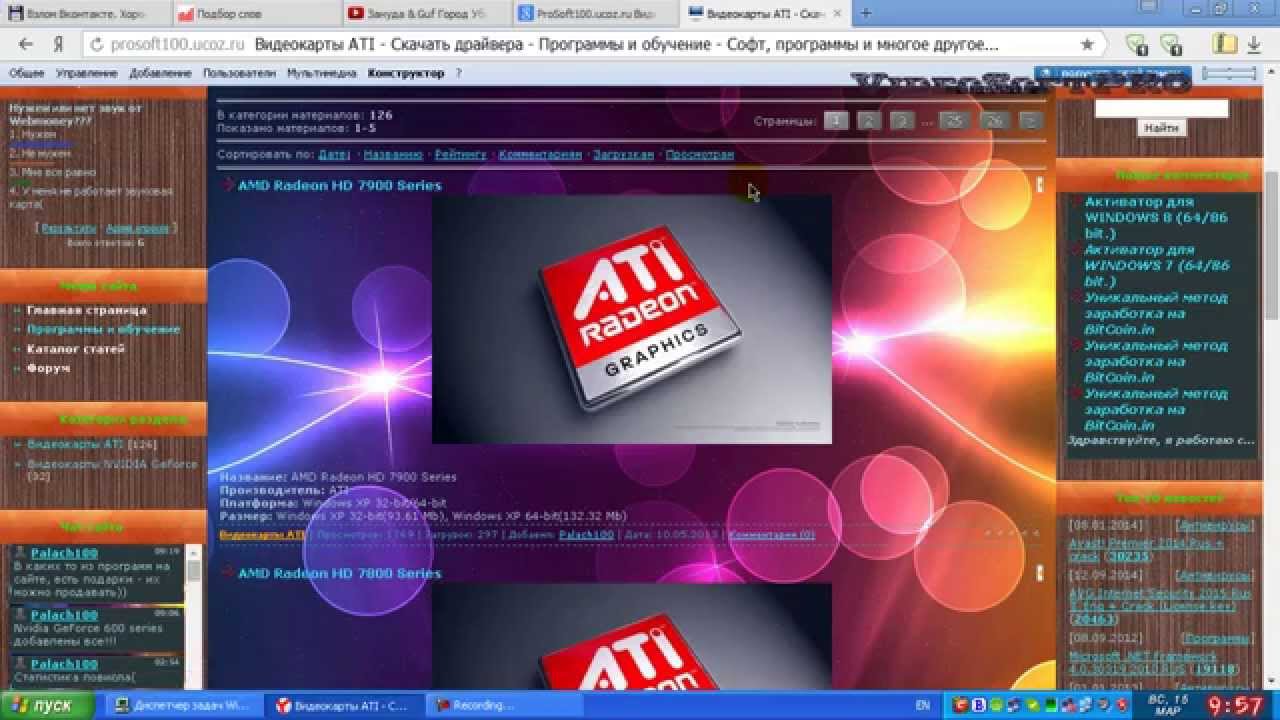Click the ATI Radeon Graphics image for 7900

click(632, 319)
